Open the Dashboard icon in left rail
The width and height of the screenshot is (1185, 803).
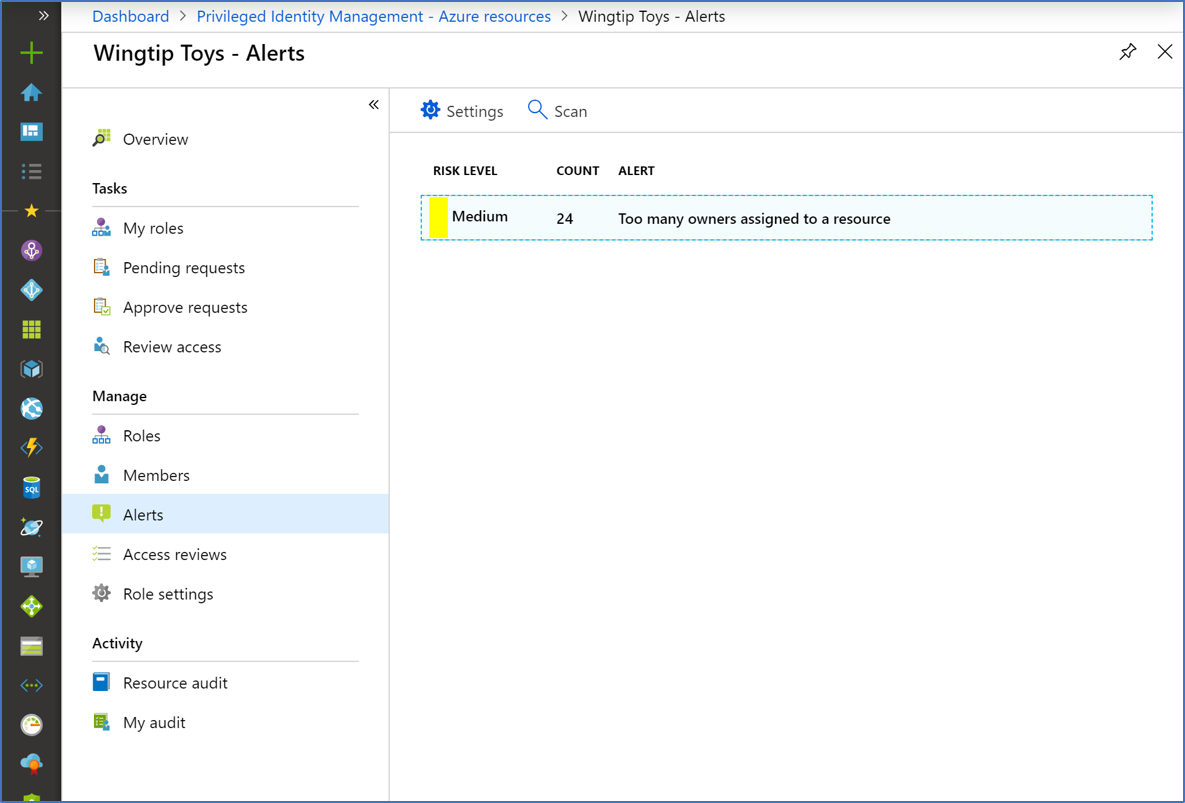[x=31, y=132]
